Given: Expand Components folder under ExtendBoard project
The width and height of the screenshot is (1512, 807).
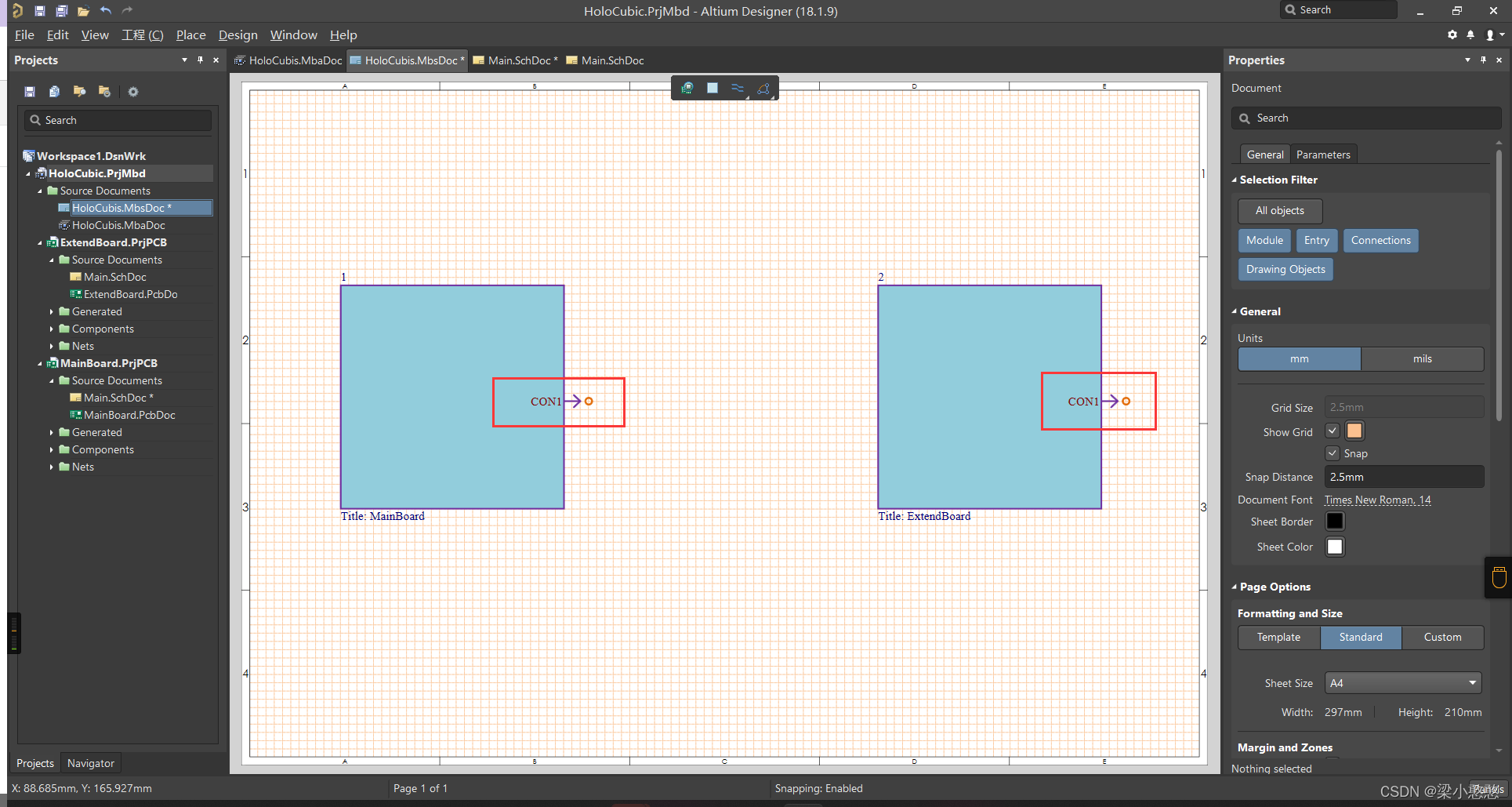Looking at the screenshot, I should (x=52, y=329).
